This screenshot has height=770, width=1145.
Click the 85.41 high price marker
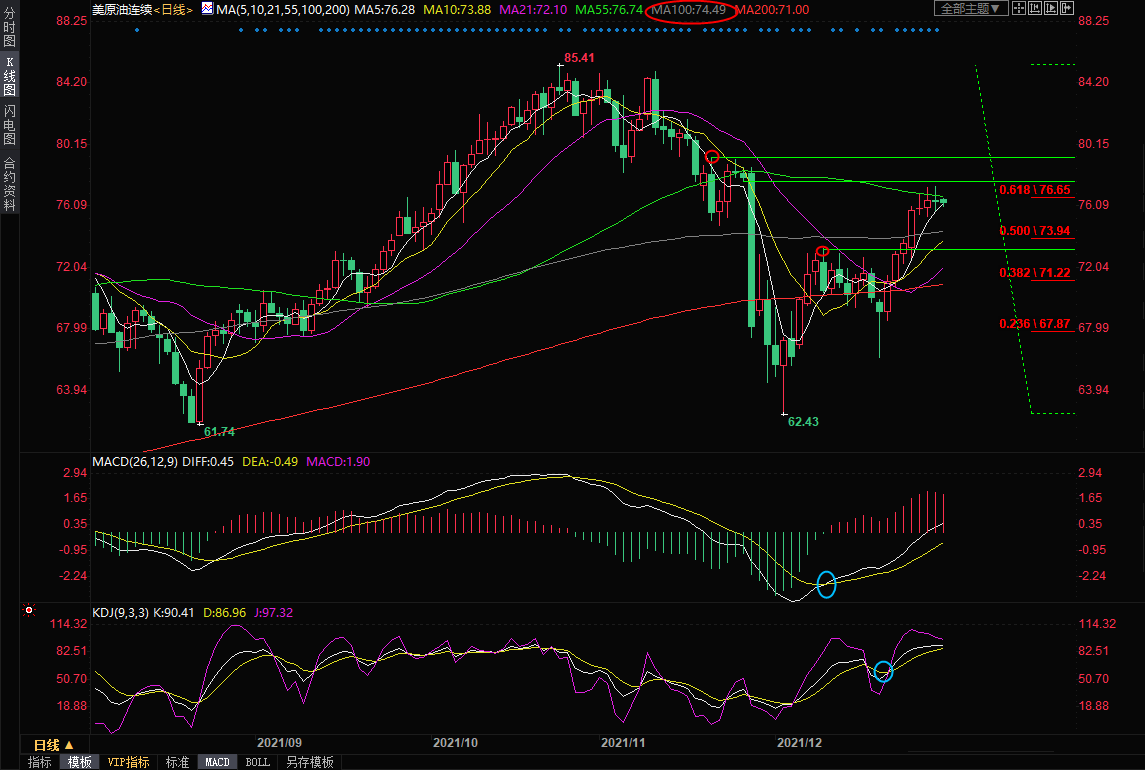coord(579,58)
